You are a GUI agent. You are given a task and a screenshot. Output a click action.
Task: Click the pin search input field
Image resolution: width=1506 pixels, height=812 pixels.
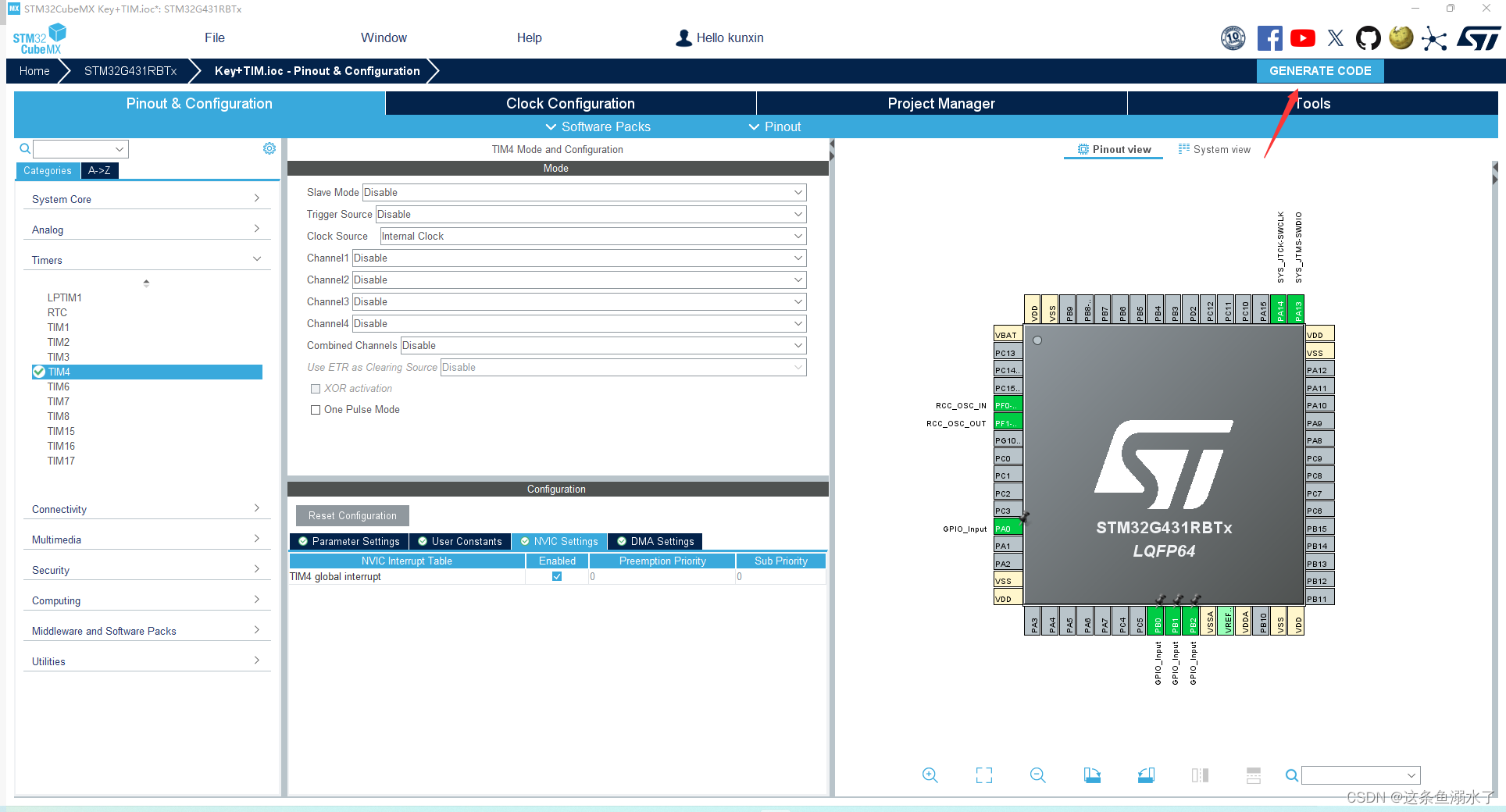click(x=1361, y=775)
